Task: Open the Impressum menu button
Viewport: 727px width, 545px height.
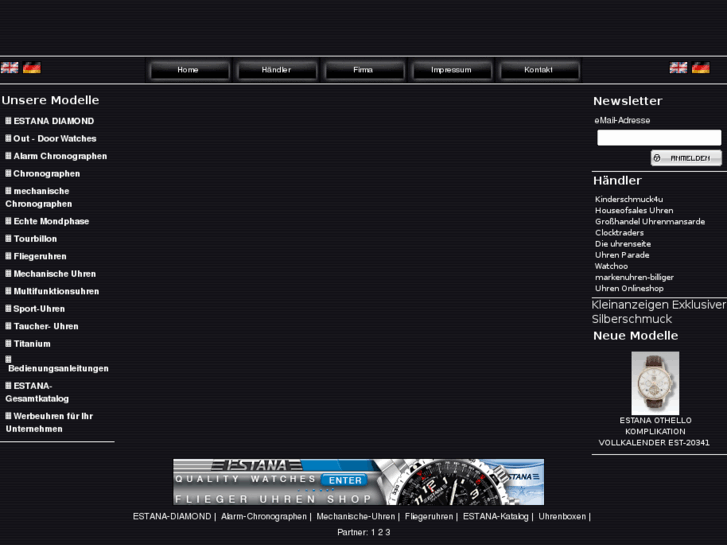Action: tap(451, 70)
